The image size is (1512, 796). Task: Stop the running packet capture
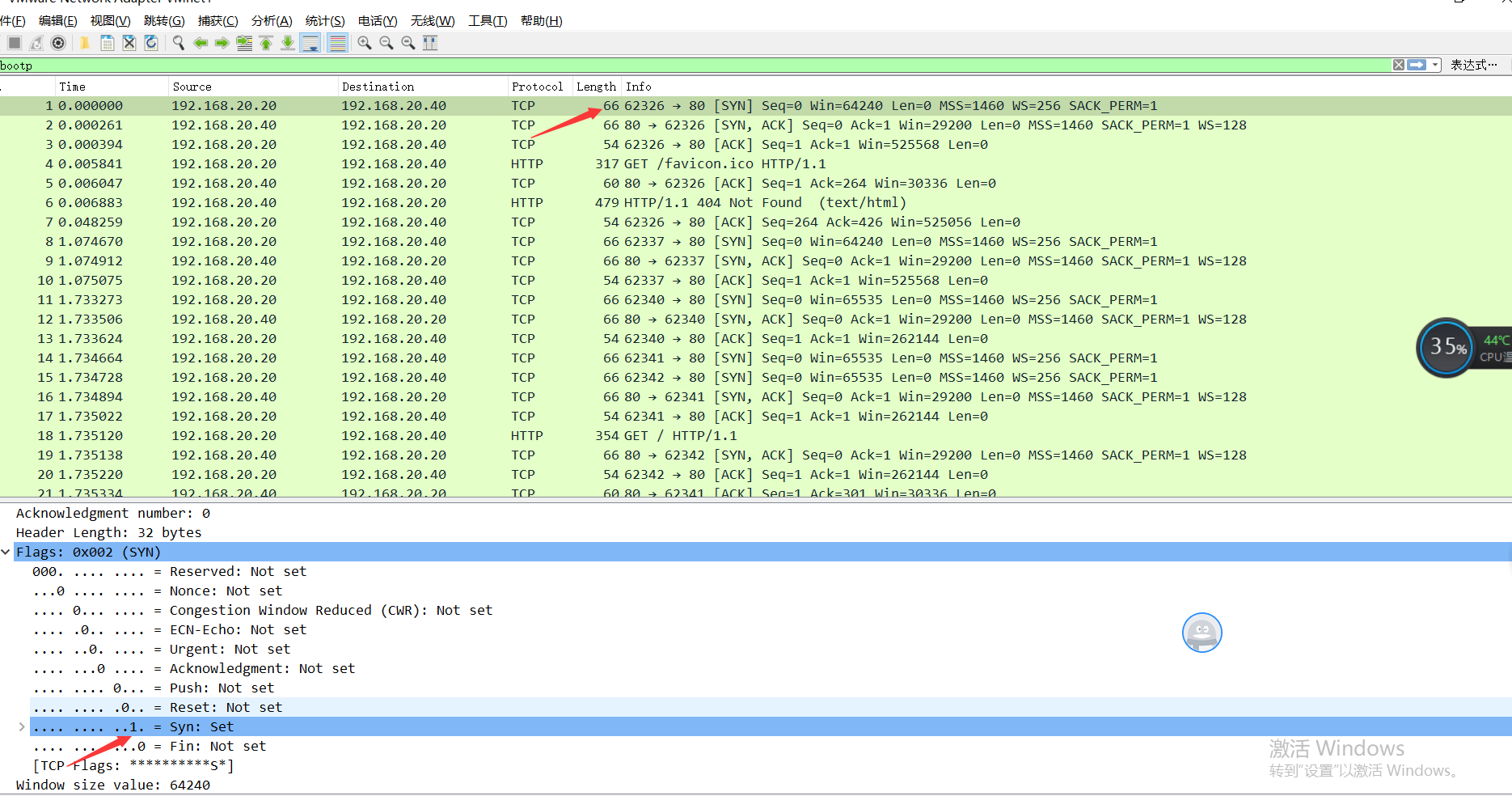[15, 43]
